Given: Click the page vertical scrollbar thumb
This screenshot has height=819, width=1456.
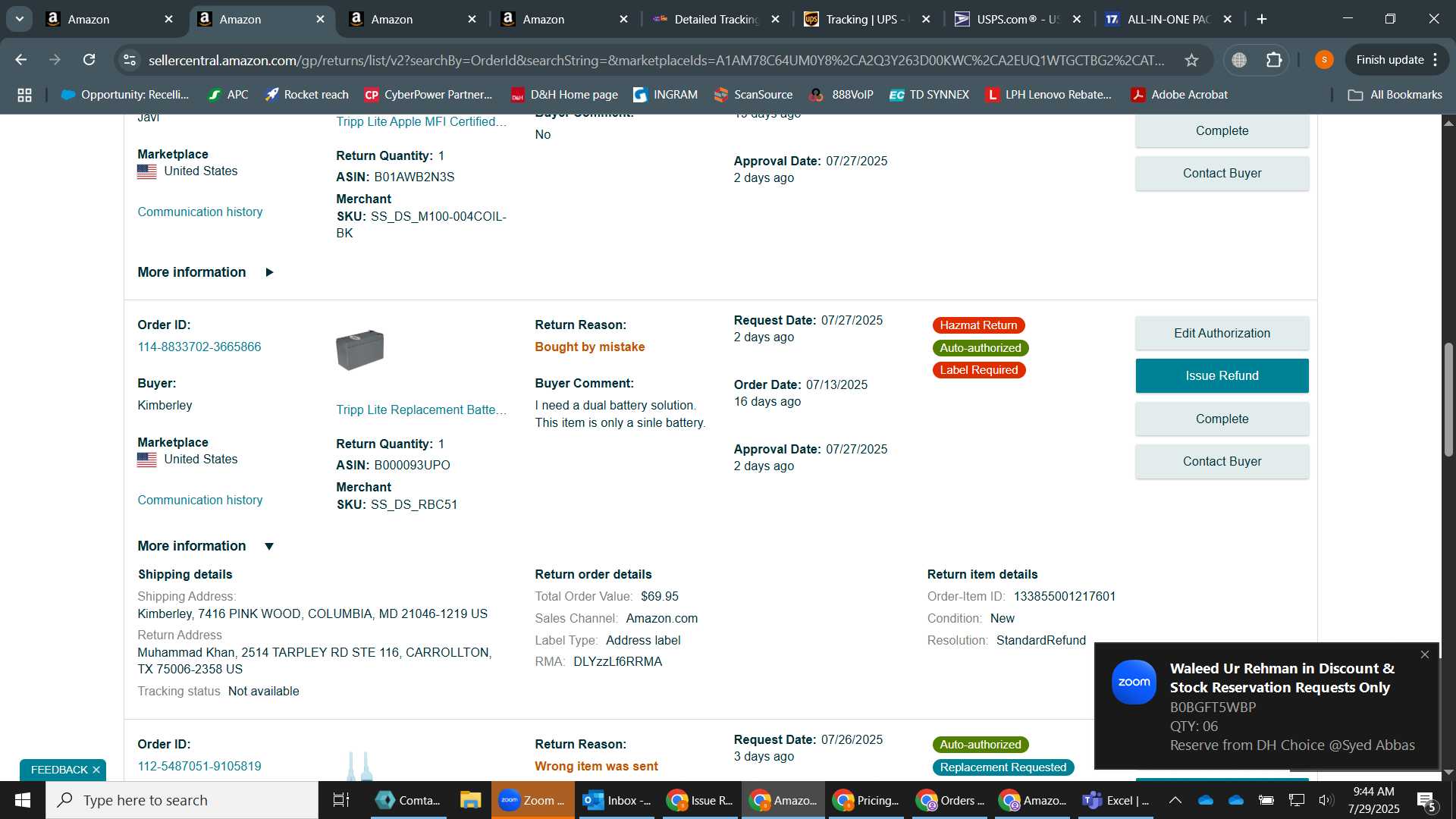Looking at the screenshot, I should 1448,398.
